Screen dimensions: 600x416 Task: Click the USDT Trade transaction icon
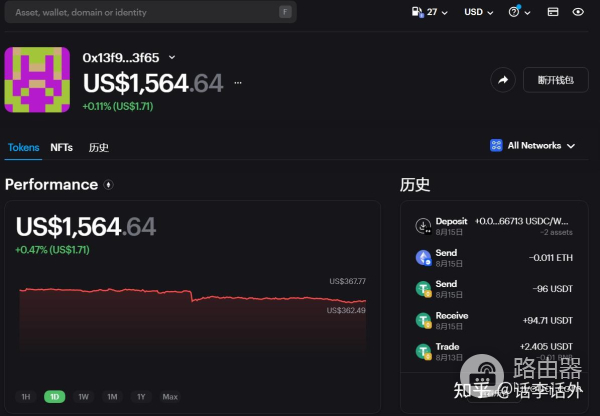[x=423, y=351]
